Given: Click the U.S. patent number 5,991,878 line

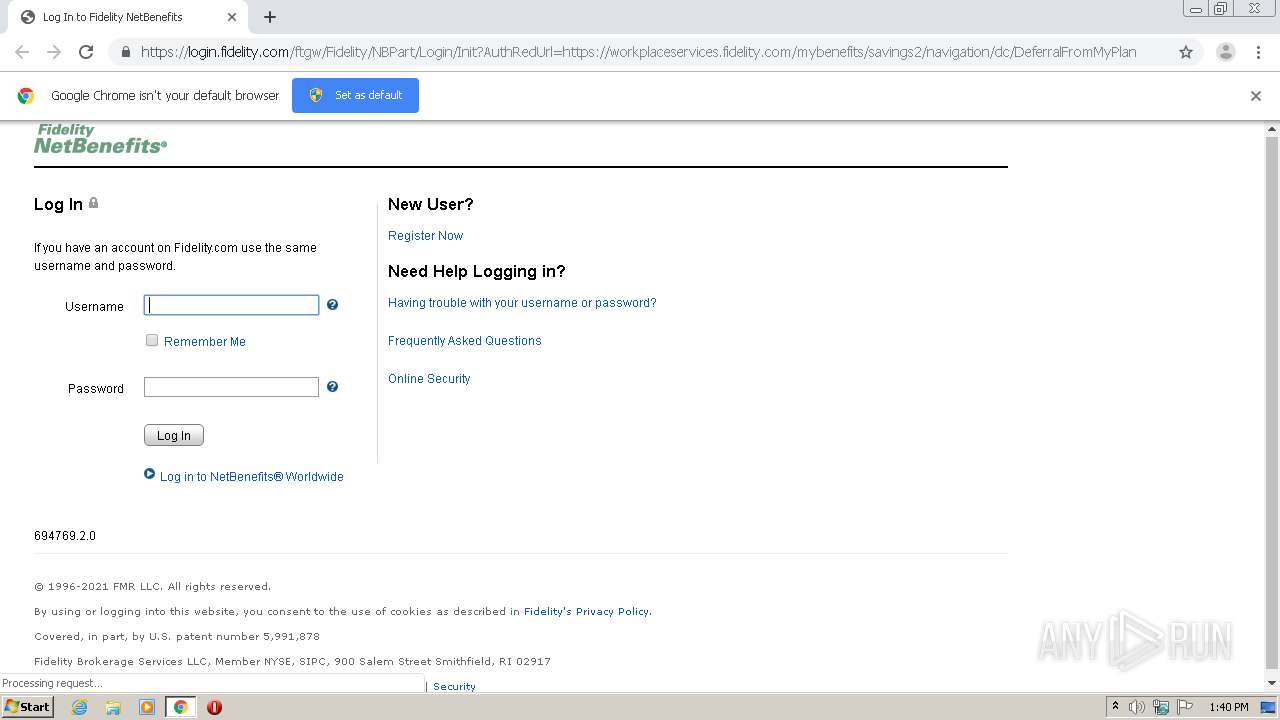Looking at the screenshot, I should 177,637.
